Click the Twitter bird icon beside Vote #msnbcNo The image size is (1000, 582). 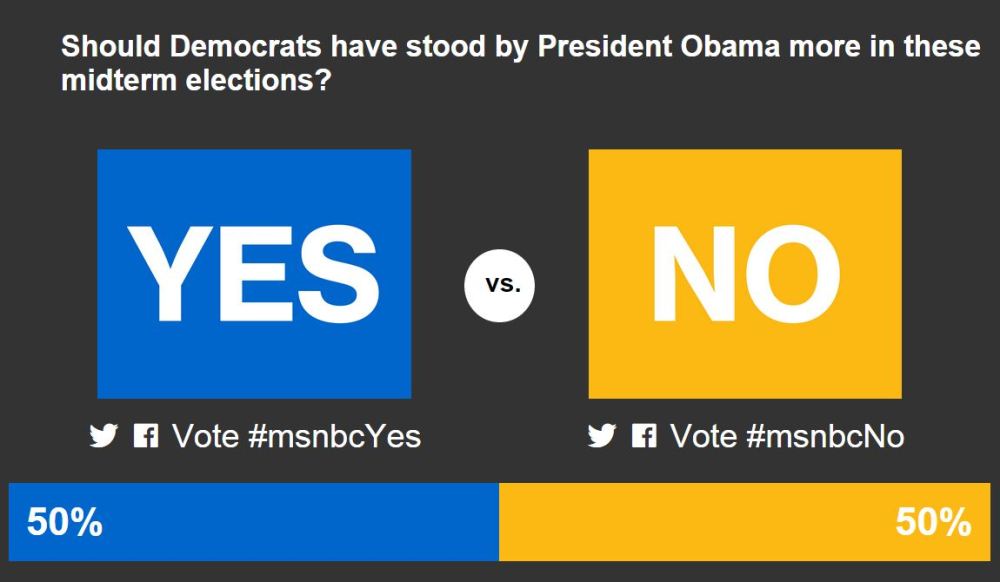[x=602, y=436]
